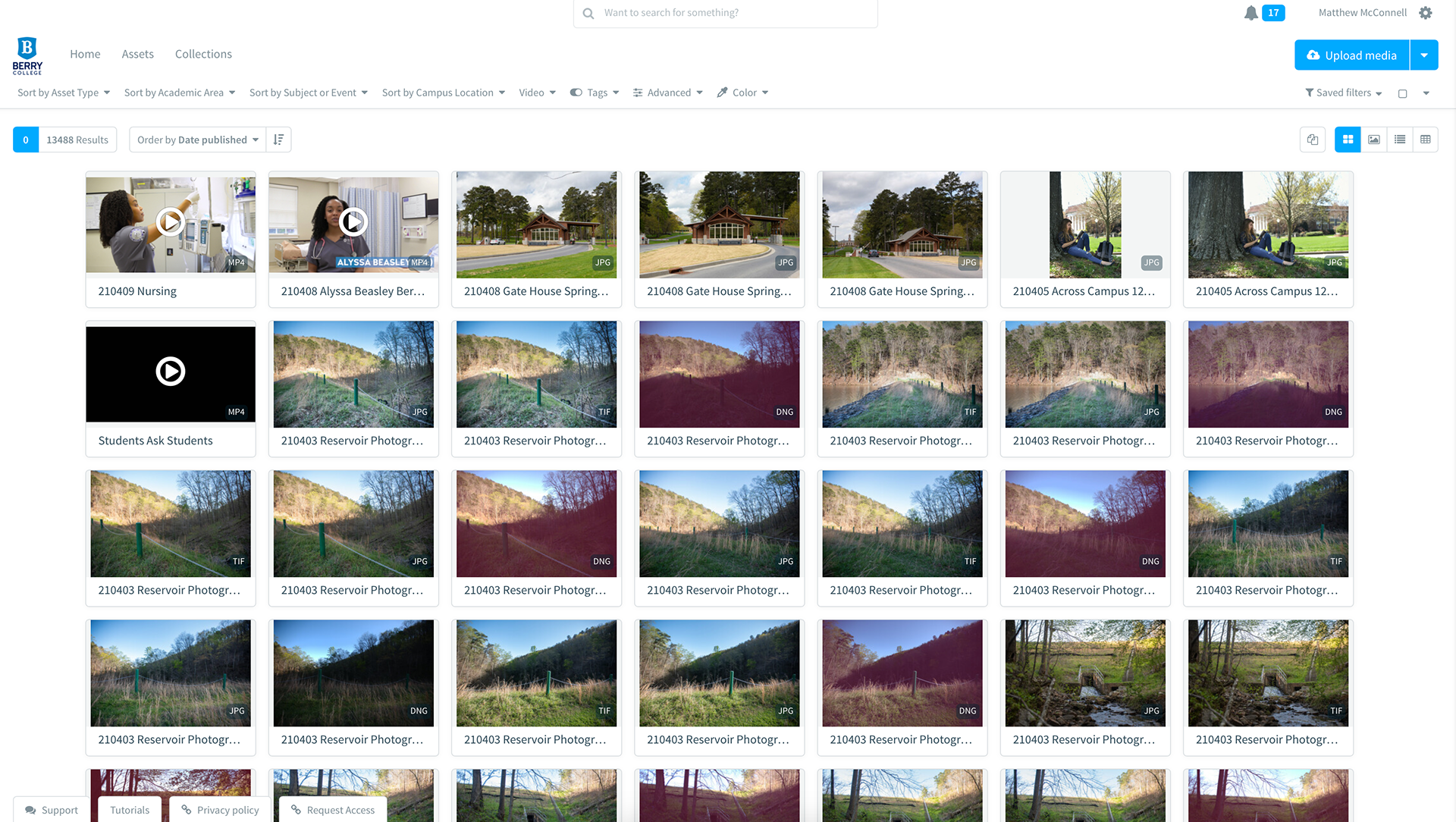Screen dimensions: 1456x822
Task: Open the Privacy policy link
Action: [x=220, y=810]
